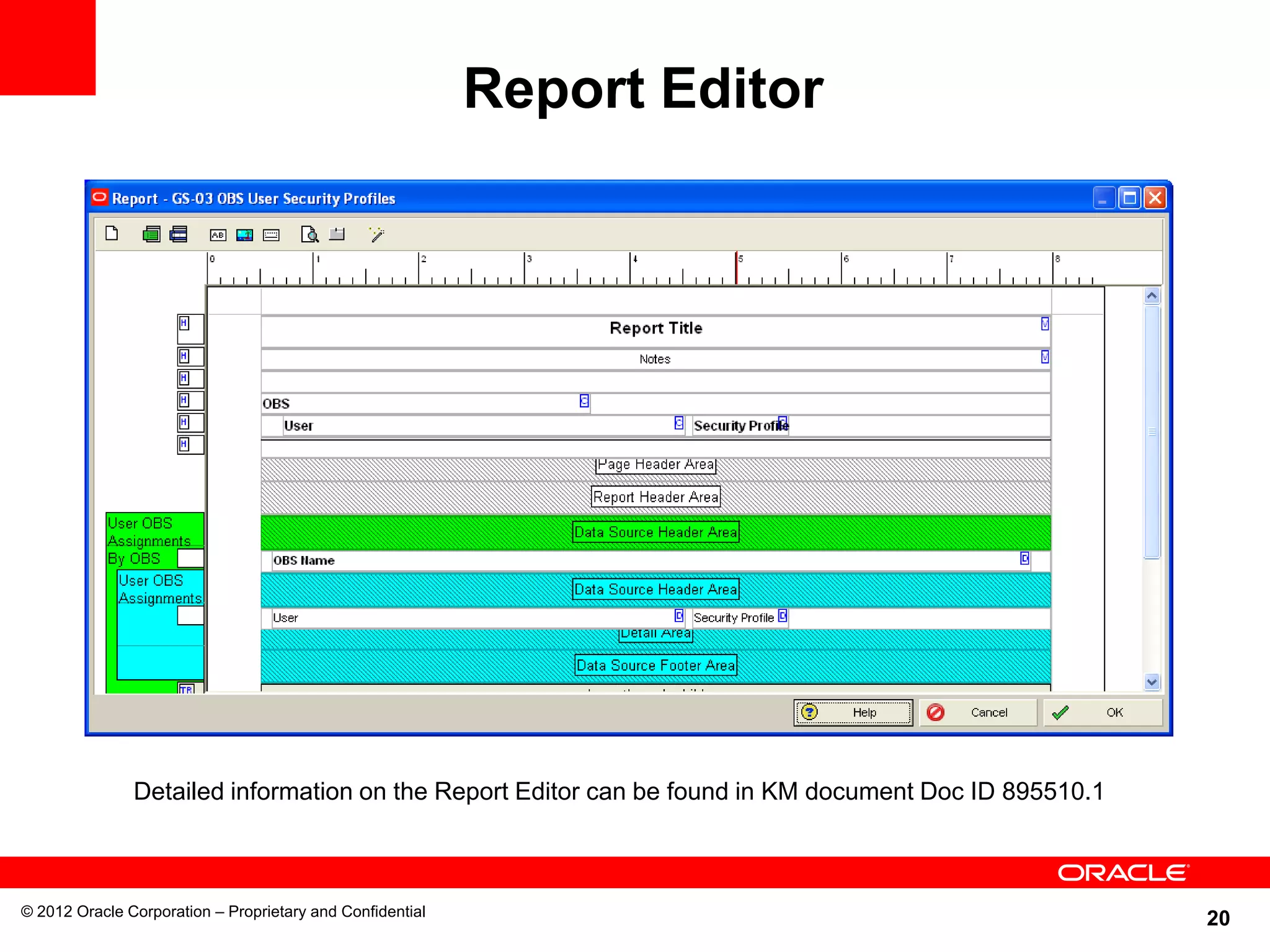Select the cyan Data Source Header Area

pos(655,589)
